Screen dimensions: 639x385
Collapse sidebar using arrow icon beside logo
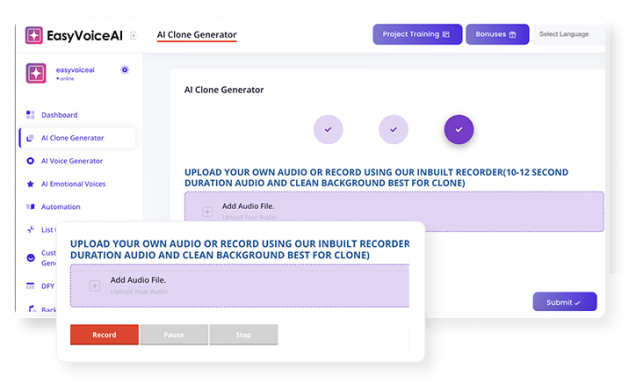[x=133, y=35]
